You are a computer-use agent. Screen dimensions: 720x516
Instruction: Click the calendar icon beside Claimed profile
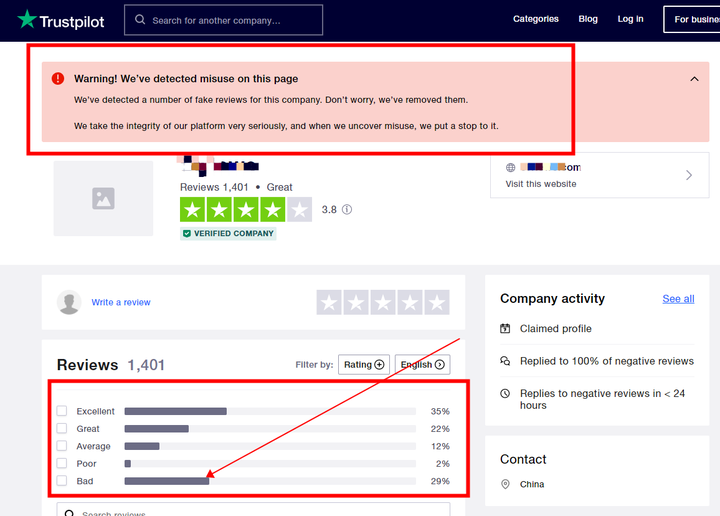point(505,328)
